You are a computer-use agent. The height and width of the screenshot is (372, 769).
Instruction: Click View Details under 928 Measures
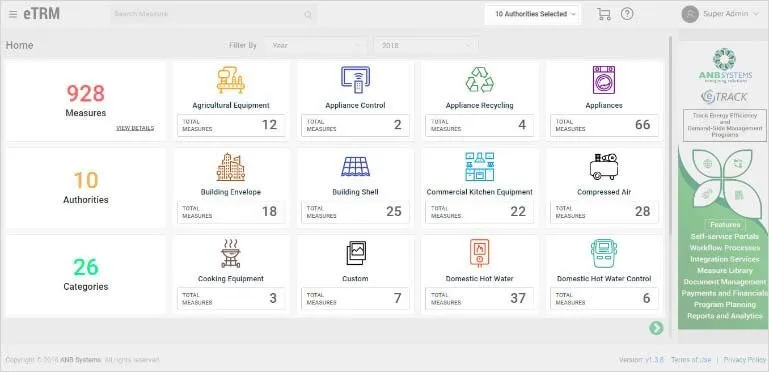click(135, 128)
